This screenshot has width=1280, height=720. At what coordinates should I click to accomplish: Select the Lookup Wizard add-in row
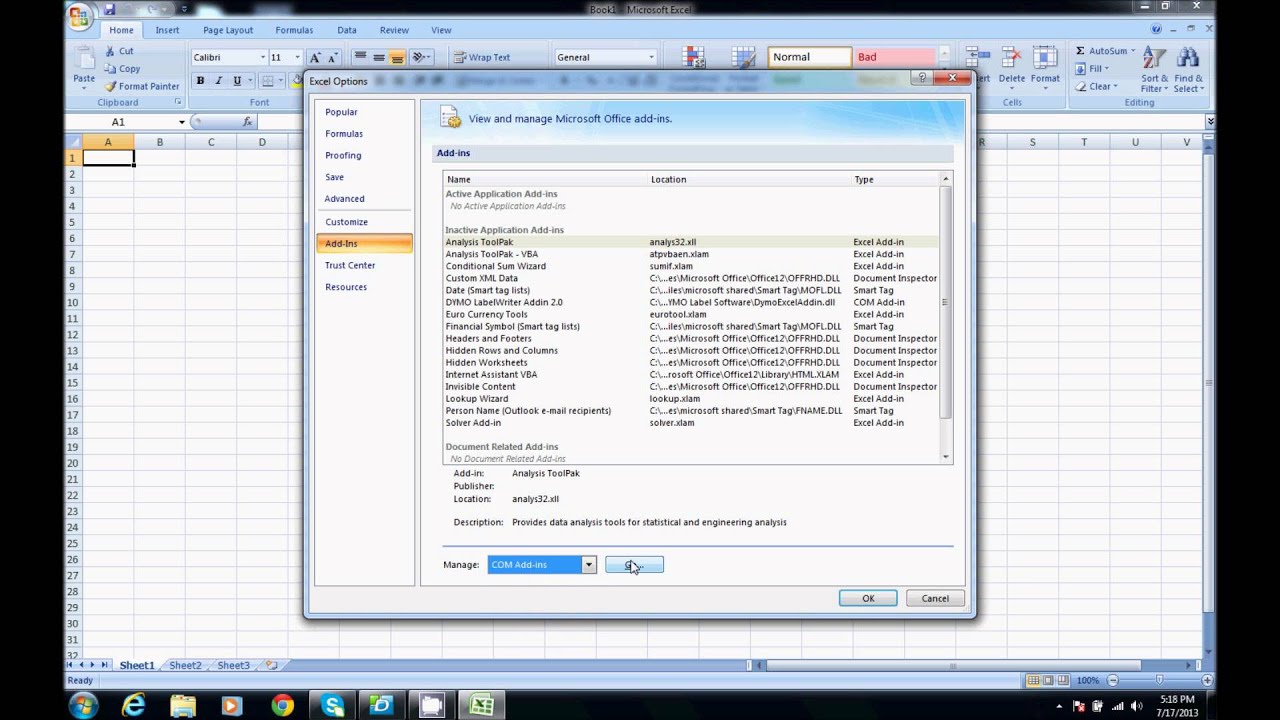click(x=691, y=398)
